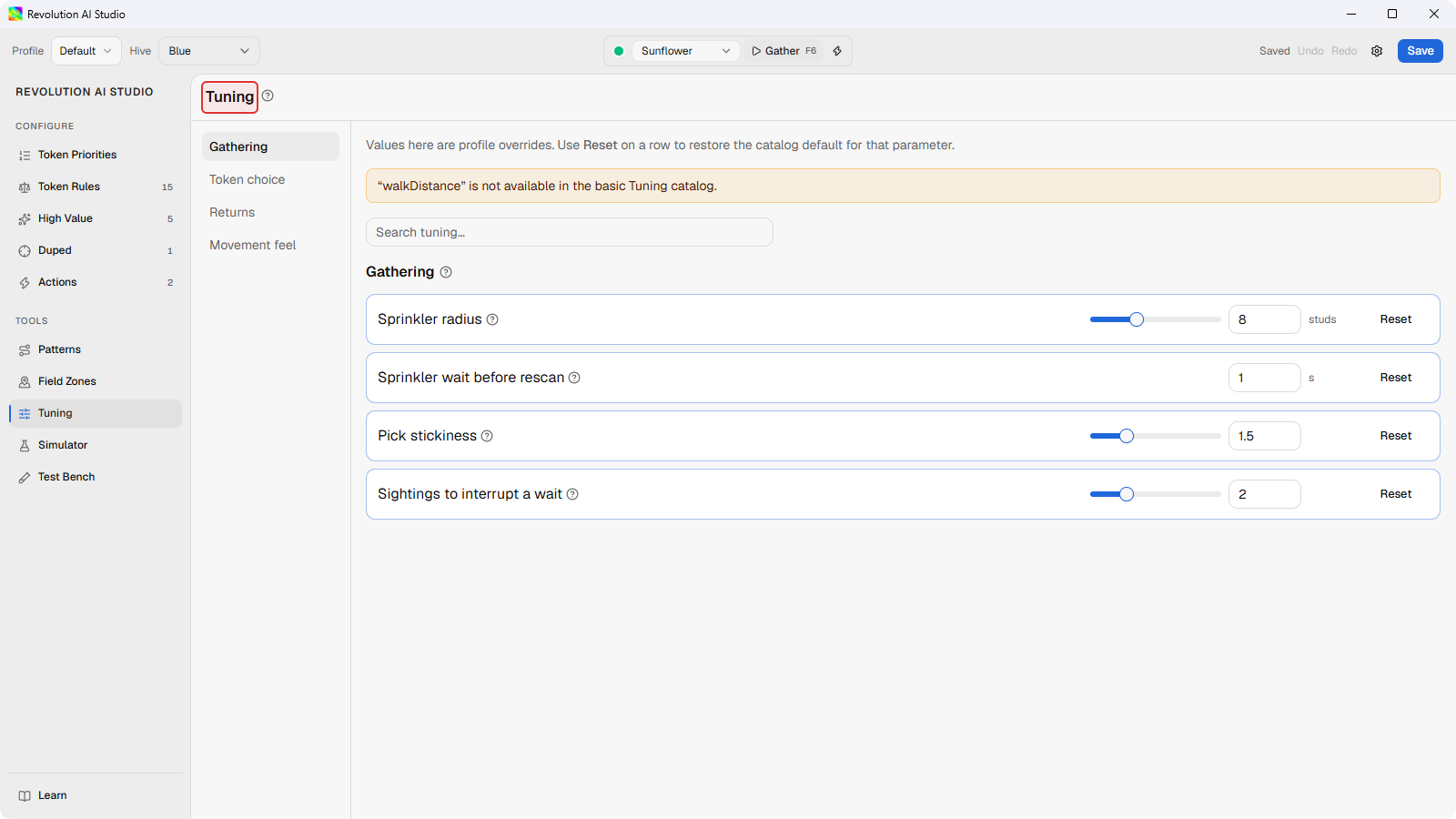The height and width of the screenshot is (819, 1456).
Task: Switch to Movement feel category
Action: [x=270, y=245]
